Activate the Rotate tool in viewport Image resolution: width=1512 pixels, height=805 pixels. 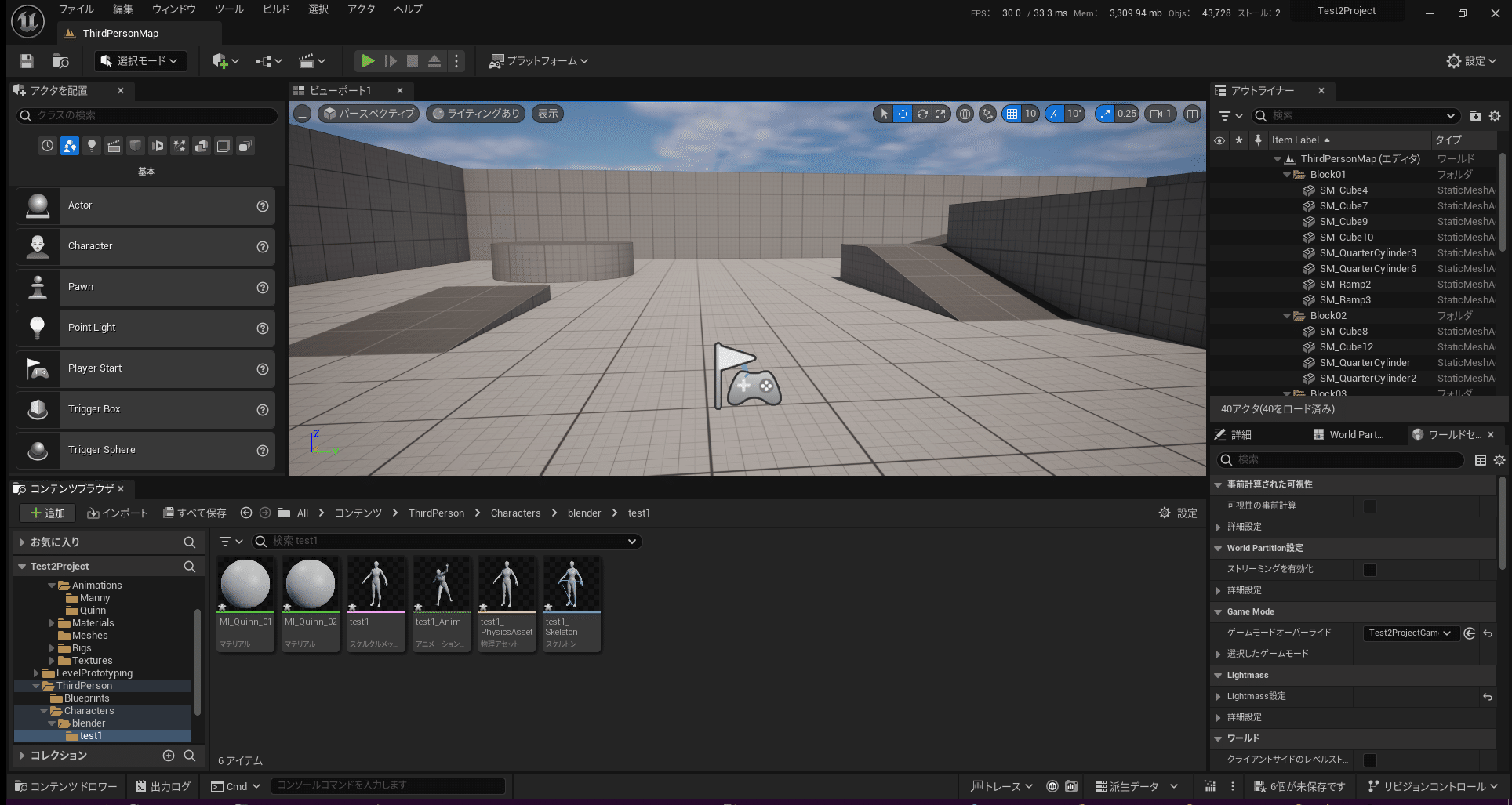tap(922, 114)
